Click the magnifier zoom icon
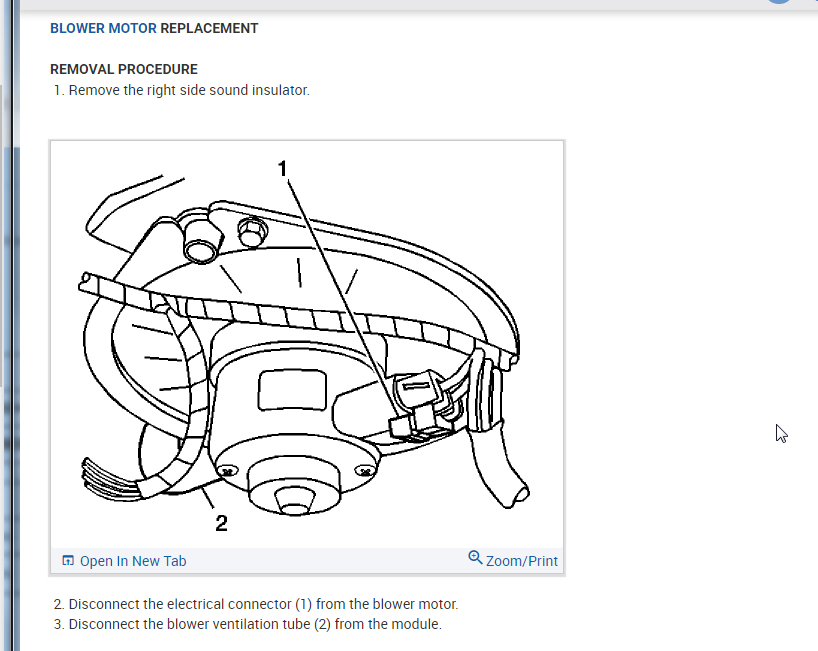Viewport: 818px width, 651px height. pyautogui.click(x=475, y=558)
